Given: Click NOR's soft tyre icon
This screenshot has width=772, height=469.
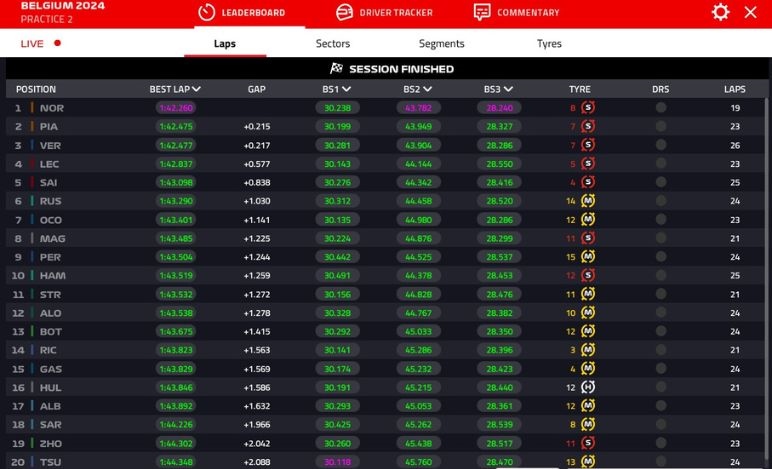Looking at the screenshot, I should pyautogui.click(x=588, y=108).
